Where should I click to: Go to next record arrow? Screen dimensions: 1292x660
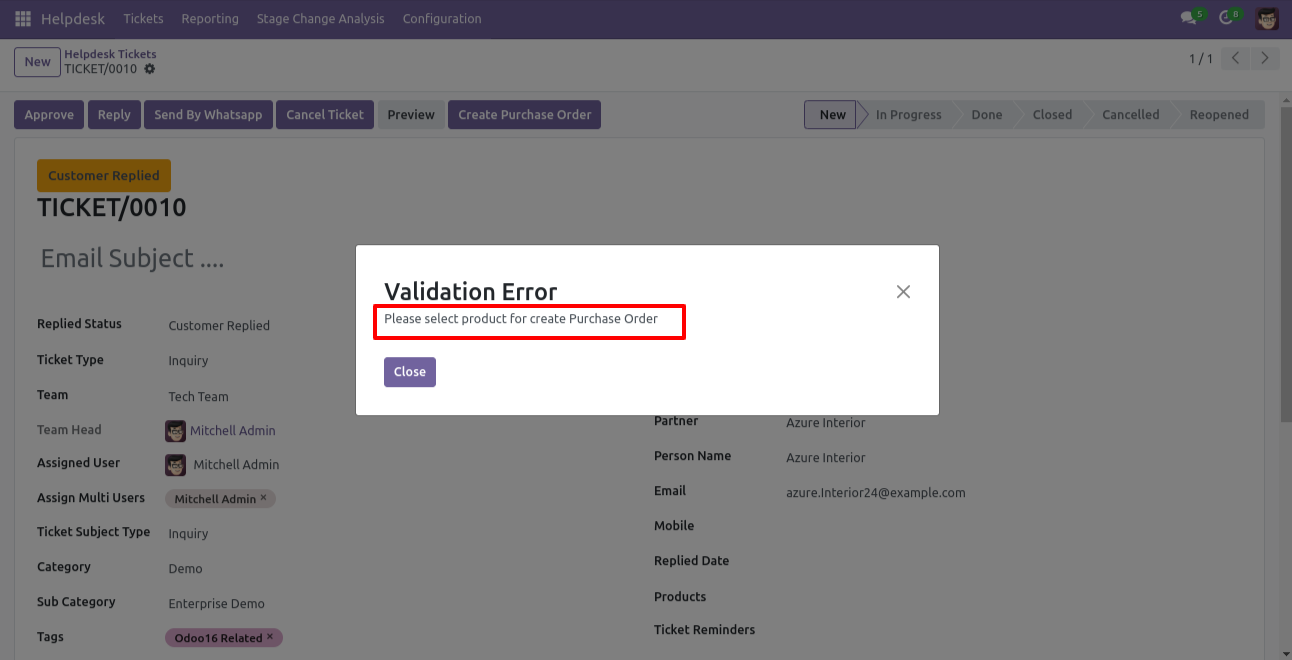(x=1265, y=59)
